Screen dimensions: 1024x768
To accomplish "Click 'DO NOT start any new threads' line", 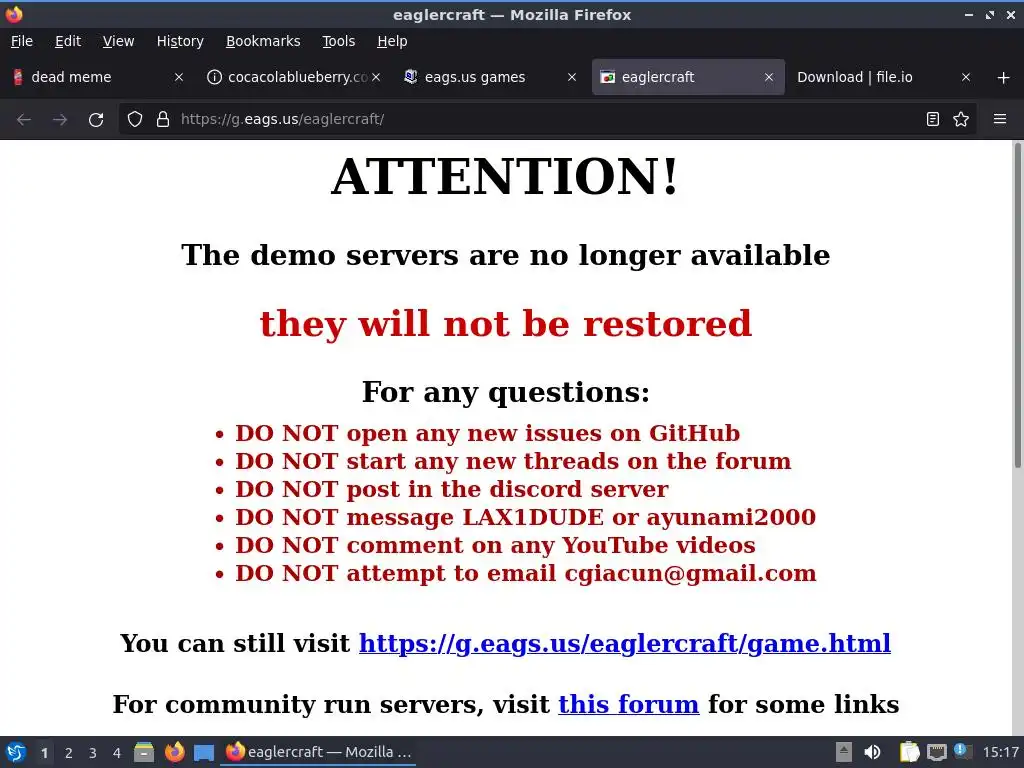I will tap(513, 461).
